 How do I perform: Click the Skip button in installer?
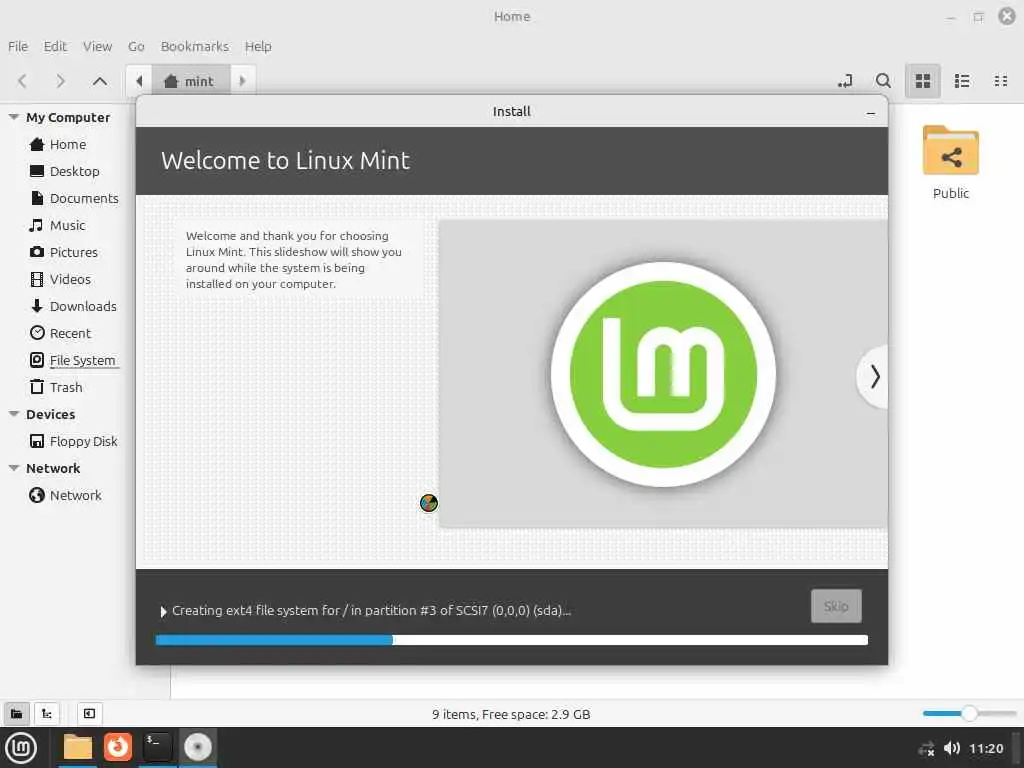[x=836, y=606]
